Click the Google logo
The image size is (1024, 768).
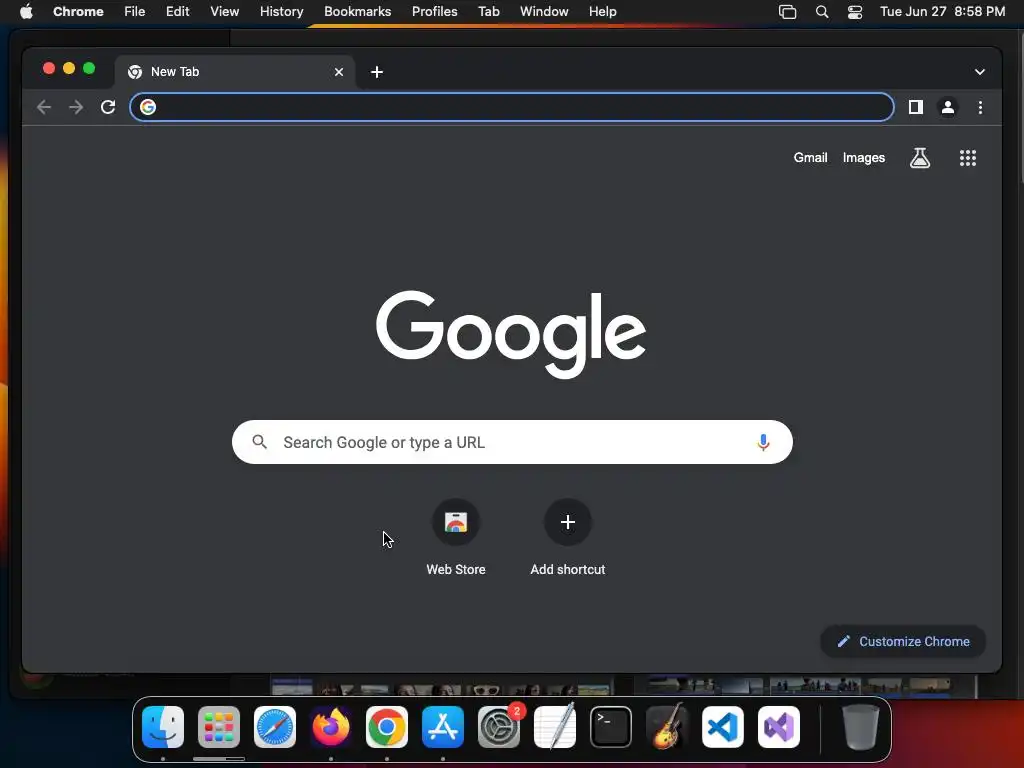511,334
